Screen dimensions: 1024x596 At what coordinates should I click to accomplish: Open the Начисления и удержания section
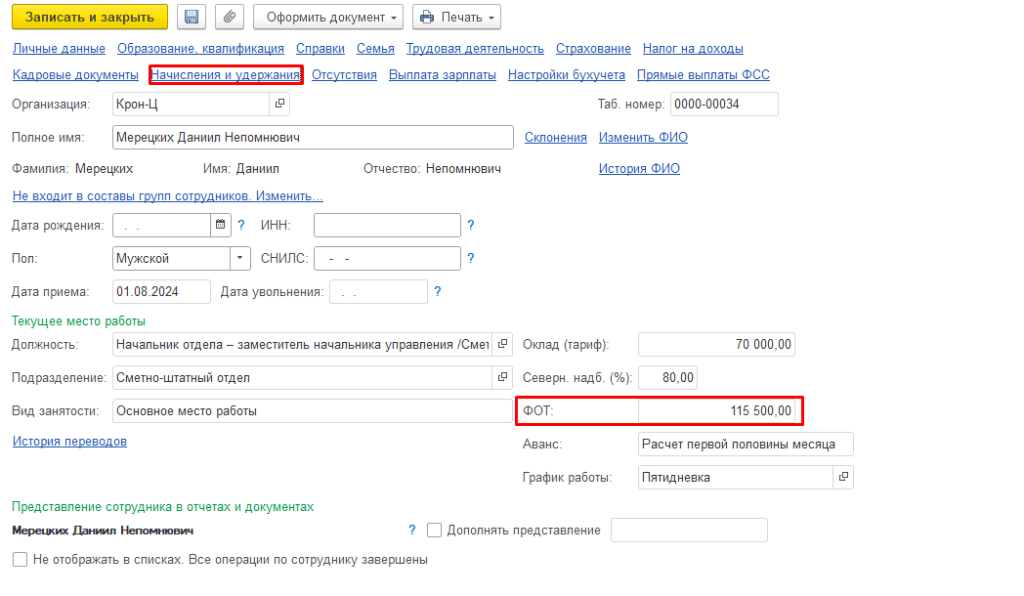click(x=225, y=75)
